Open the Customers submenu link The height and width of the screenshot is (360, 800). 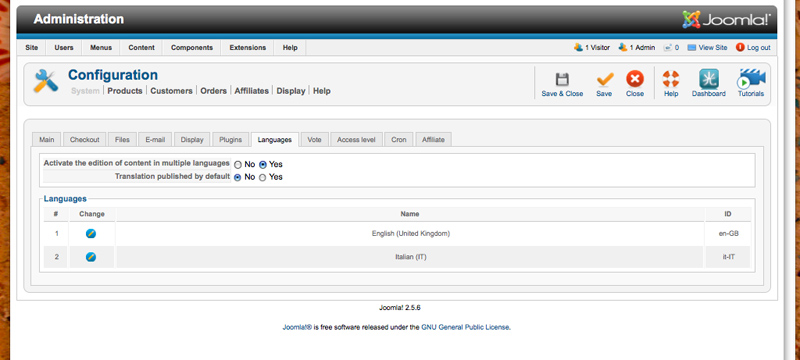[x=171, y=91]
